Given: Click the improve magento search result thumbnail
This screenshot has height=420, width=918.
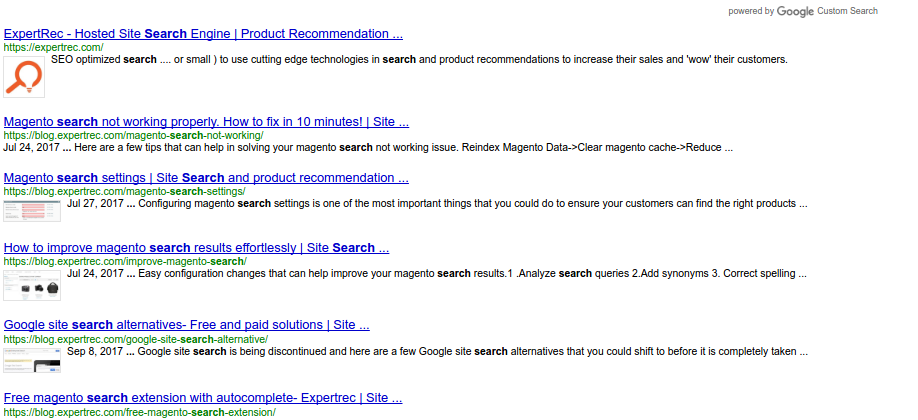Looking at the screenshot, I should pos(32,285).
